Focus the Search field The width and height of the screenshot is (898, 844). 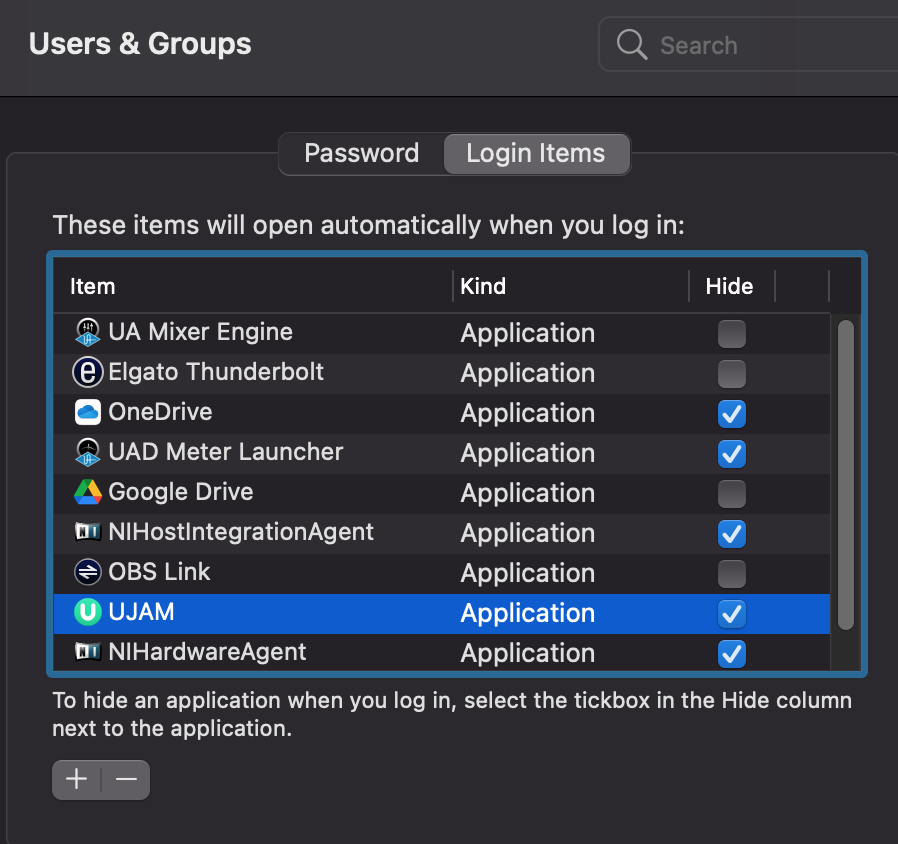pyautogui.click(x=748, y=45)
